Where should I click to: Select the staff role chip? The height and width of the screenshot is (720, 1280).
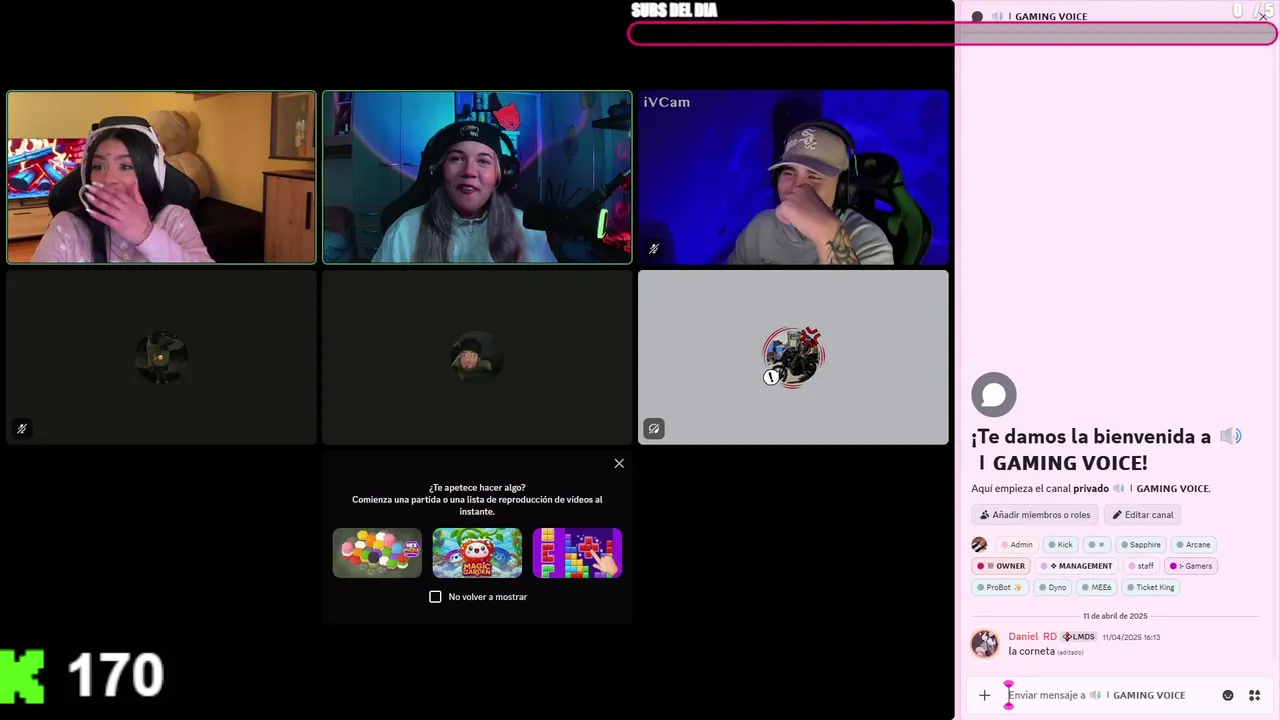click(1140, 566)
